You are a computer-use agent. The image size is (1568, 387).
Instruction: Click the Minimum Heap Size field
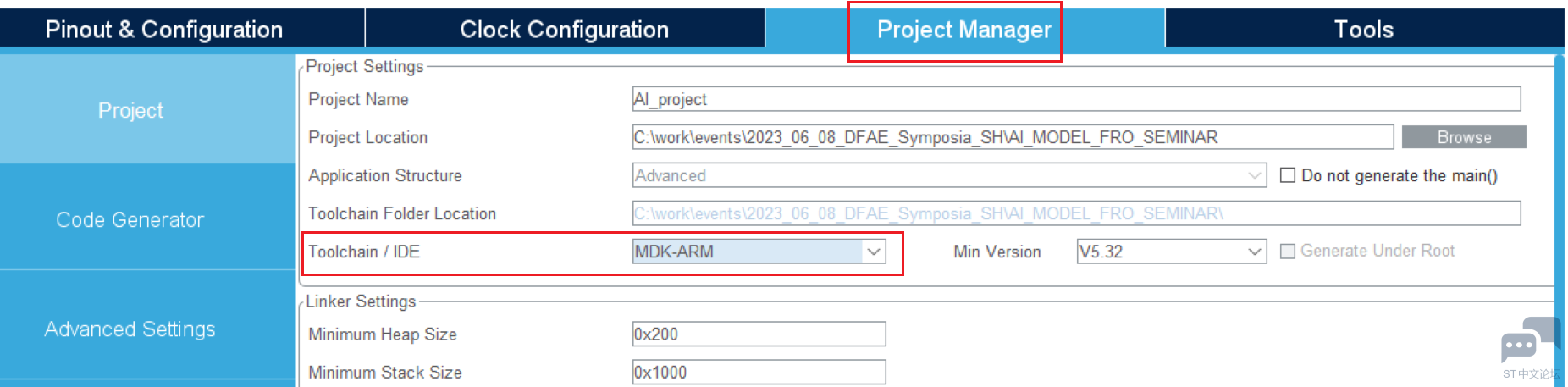coord(759,334)
